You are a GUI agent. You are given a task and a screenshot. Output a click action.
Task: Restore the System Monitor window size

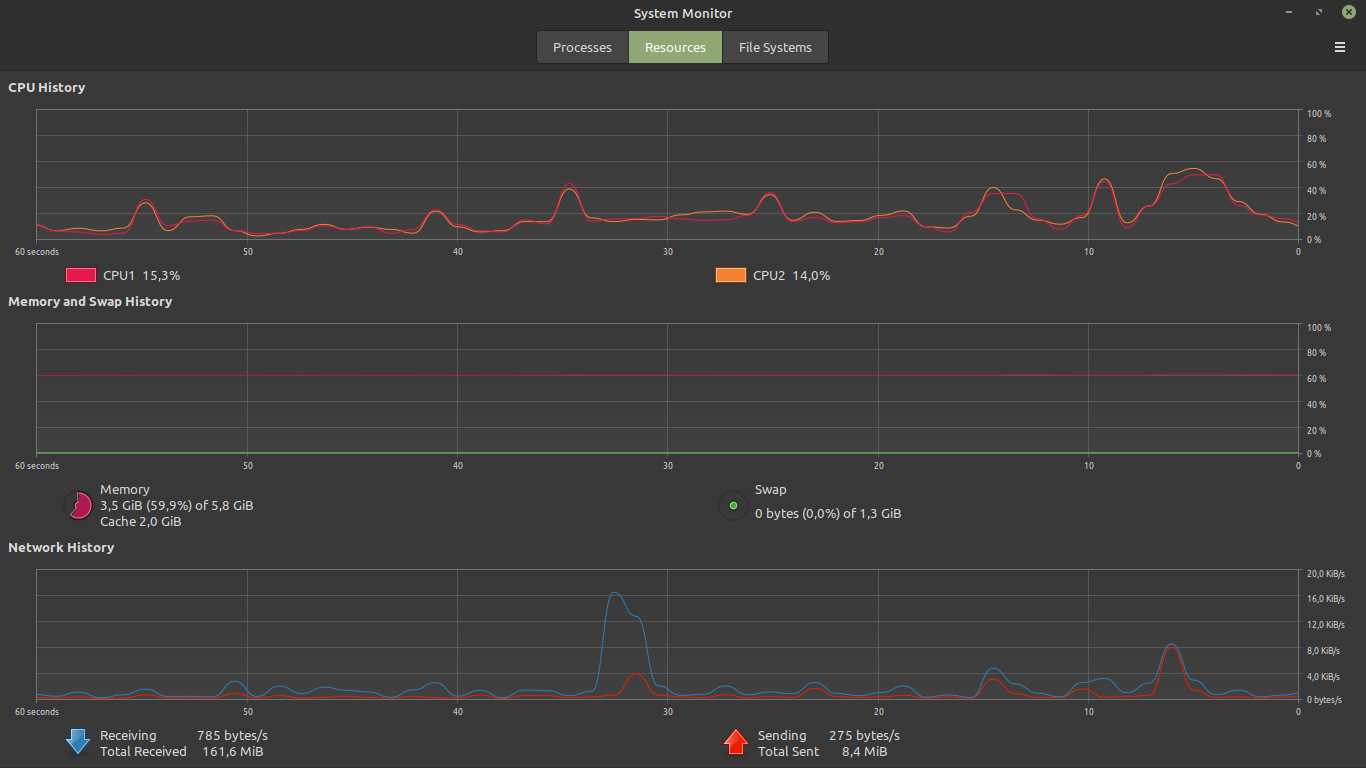point(1319,12)
